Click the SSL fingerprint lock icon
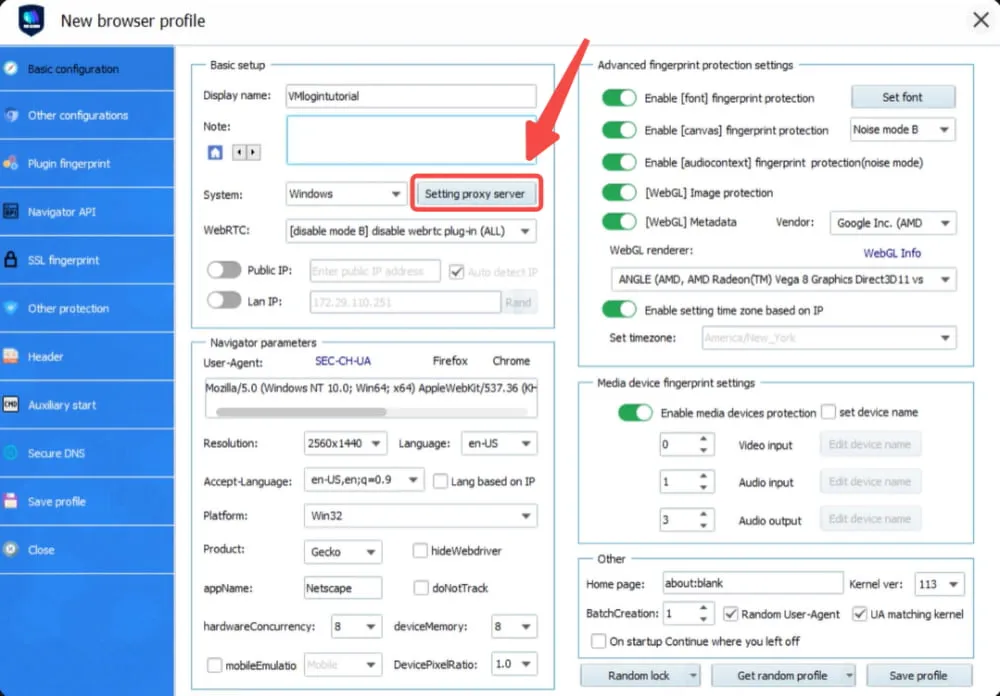Screen dimensions: 1000x696 [x=11, y=260]
